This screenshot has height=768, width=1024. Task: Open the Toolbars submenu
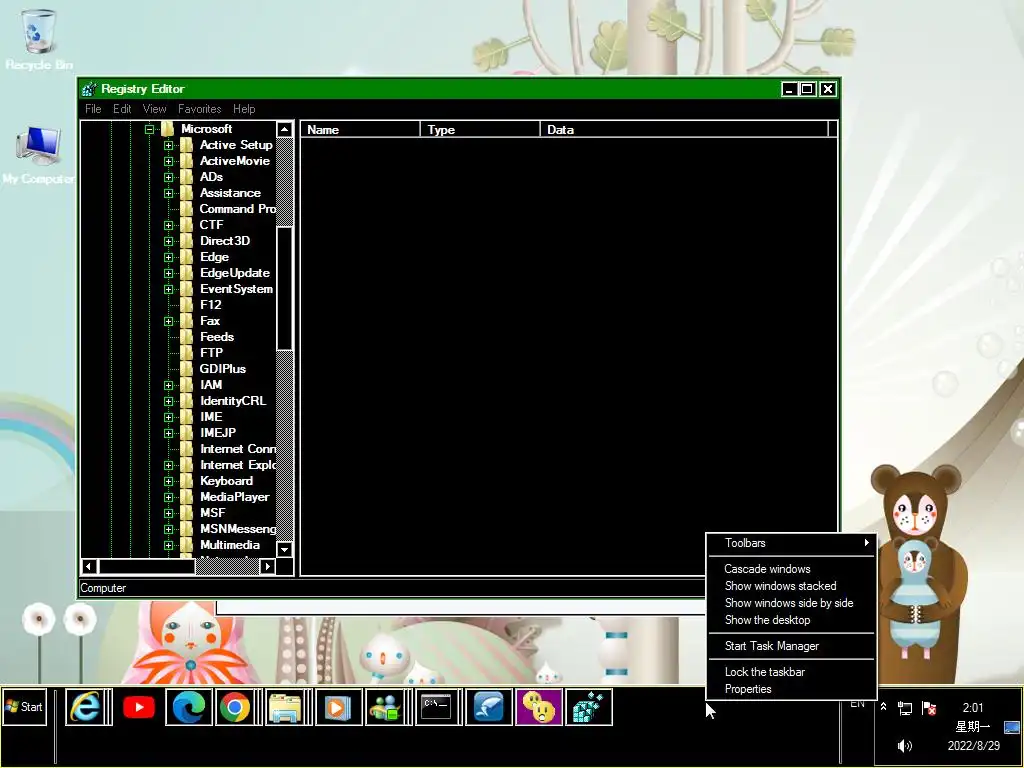pyautogui.click(x=792, y=543)
